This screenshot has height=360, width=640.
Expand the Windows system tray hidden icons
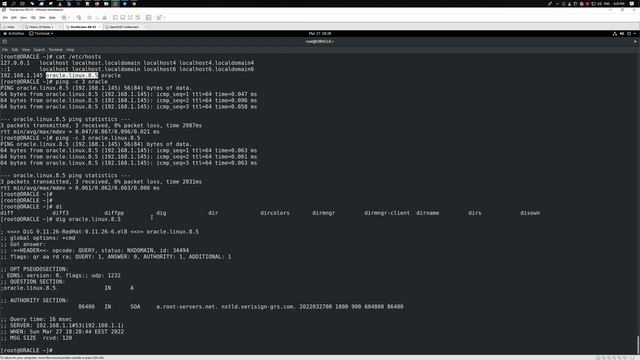pos(558,4)
